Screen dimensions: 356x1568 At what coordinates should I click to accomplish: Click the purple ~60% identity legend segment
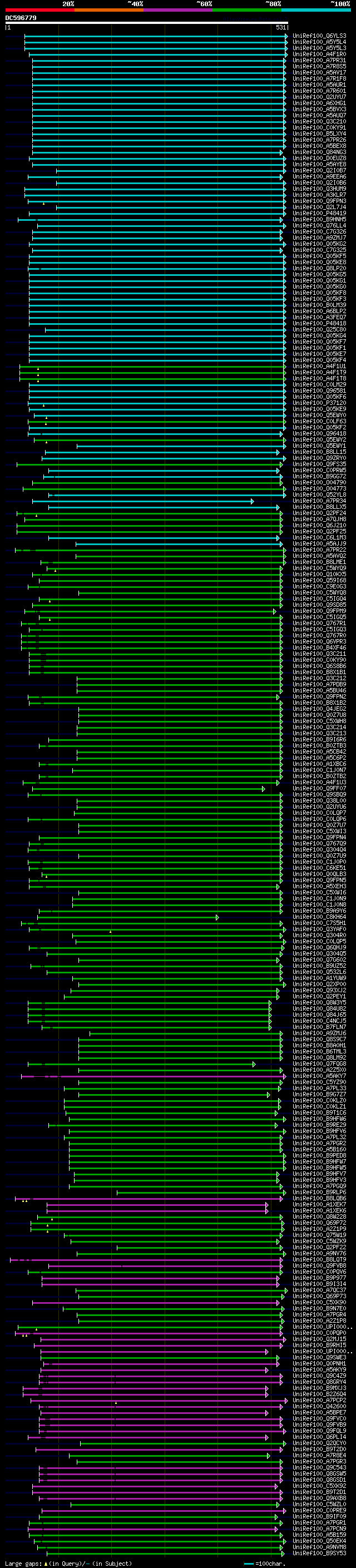click(177, 11)
